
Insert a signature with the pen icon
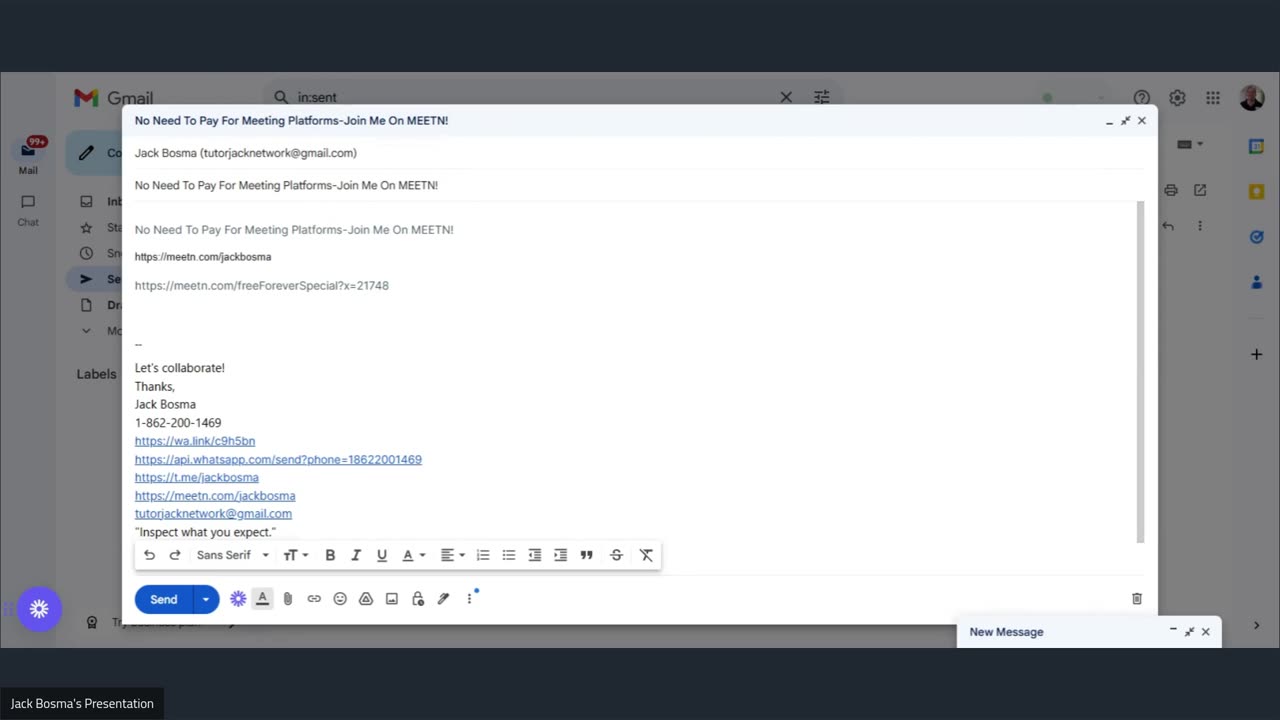444,598
